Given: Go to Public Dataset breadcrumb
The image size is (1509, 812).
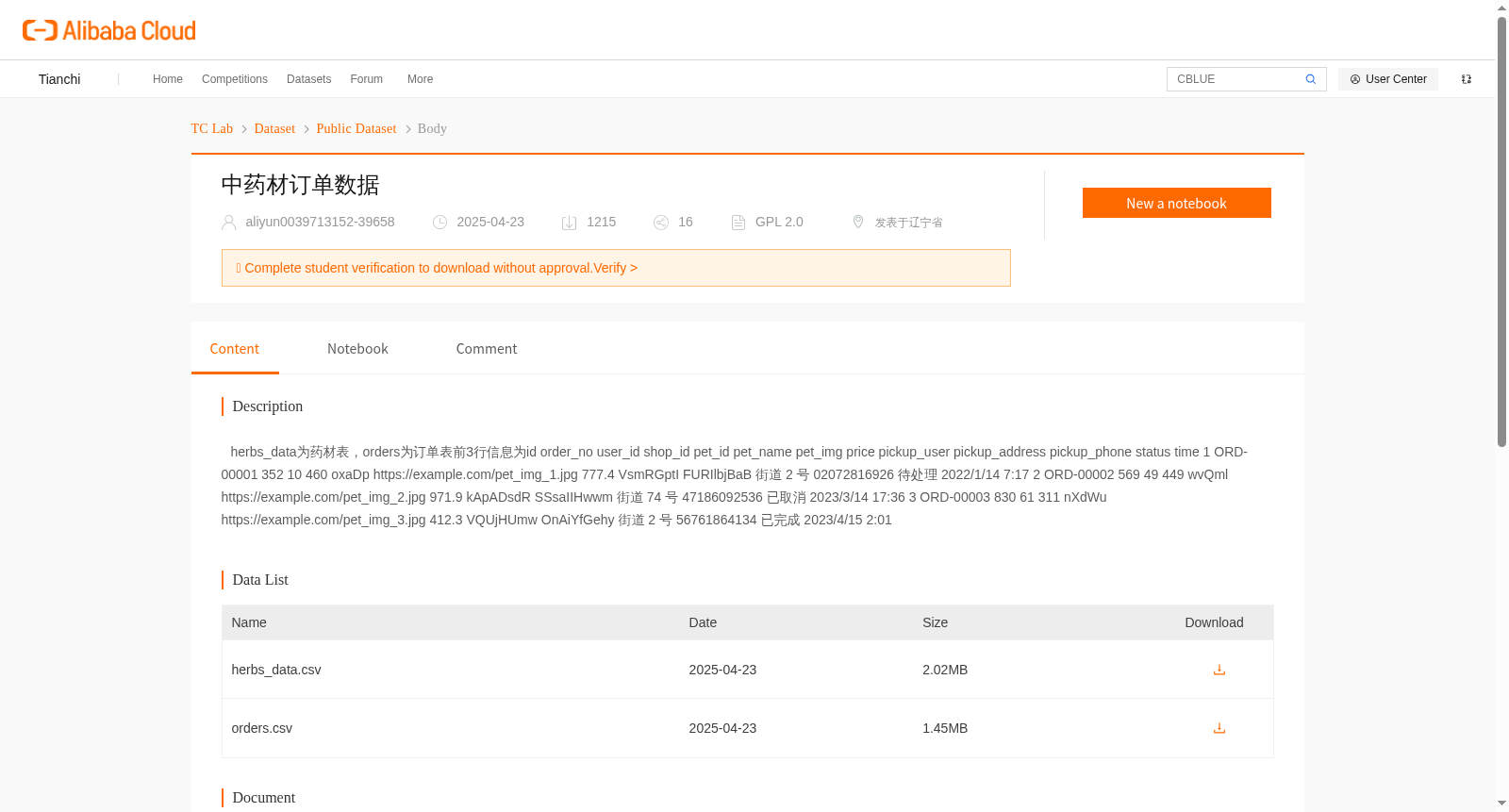Looking at the screenshot, I should pos(357,128).
